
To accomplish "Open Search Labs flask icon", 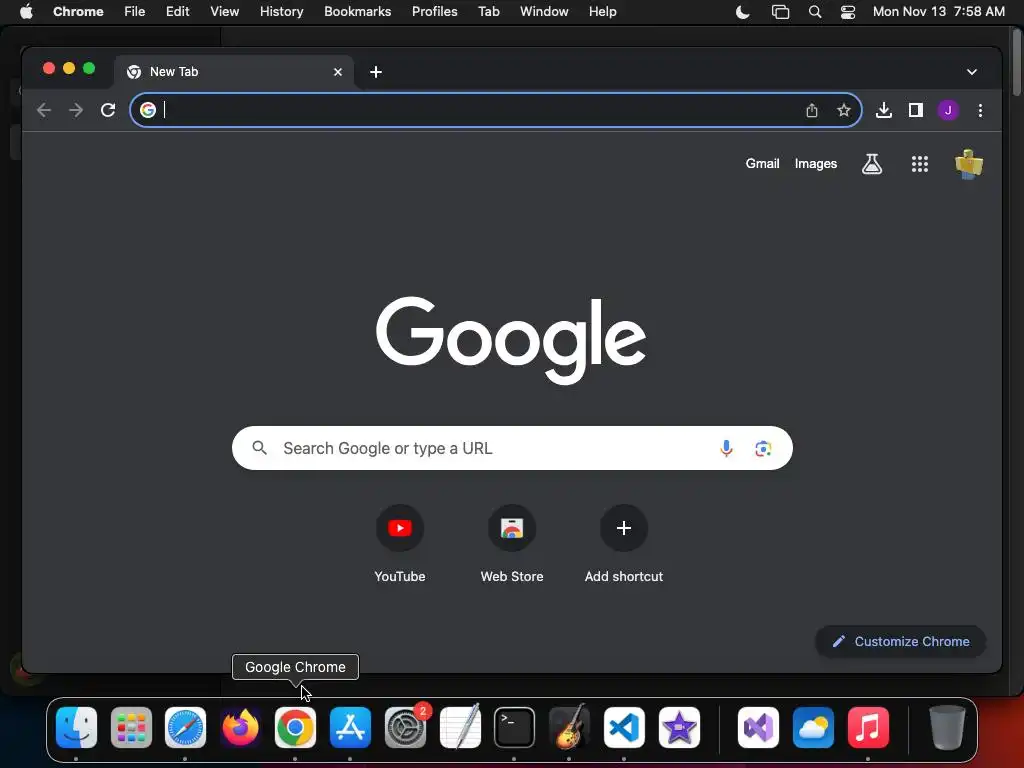I will (x=872, y=164).
